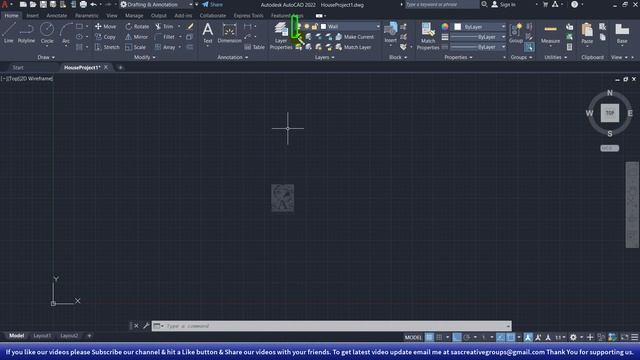Image resolution: width=640 pixels, height=360 pixels.
Task: Click Make Current layer button
Action: click(354, 37)
